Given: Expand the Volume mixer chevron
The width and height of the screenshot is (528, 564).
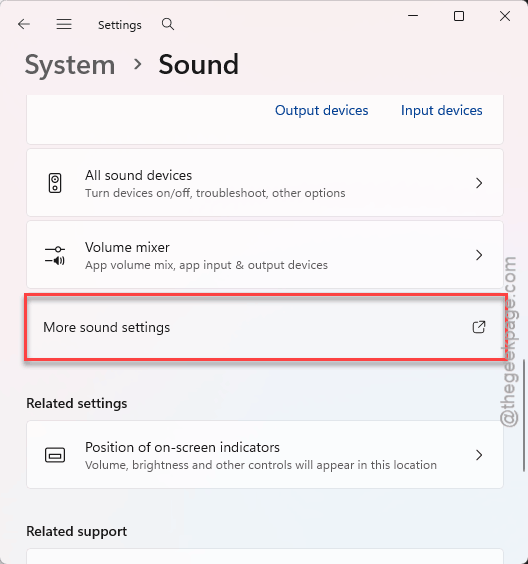Looking at the screenshot, I should (479, 255).
